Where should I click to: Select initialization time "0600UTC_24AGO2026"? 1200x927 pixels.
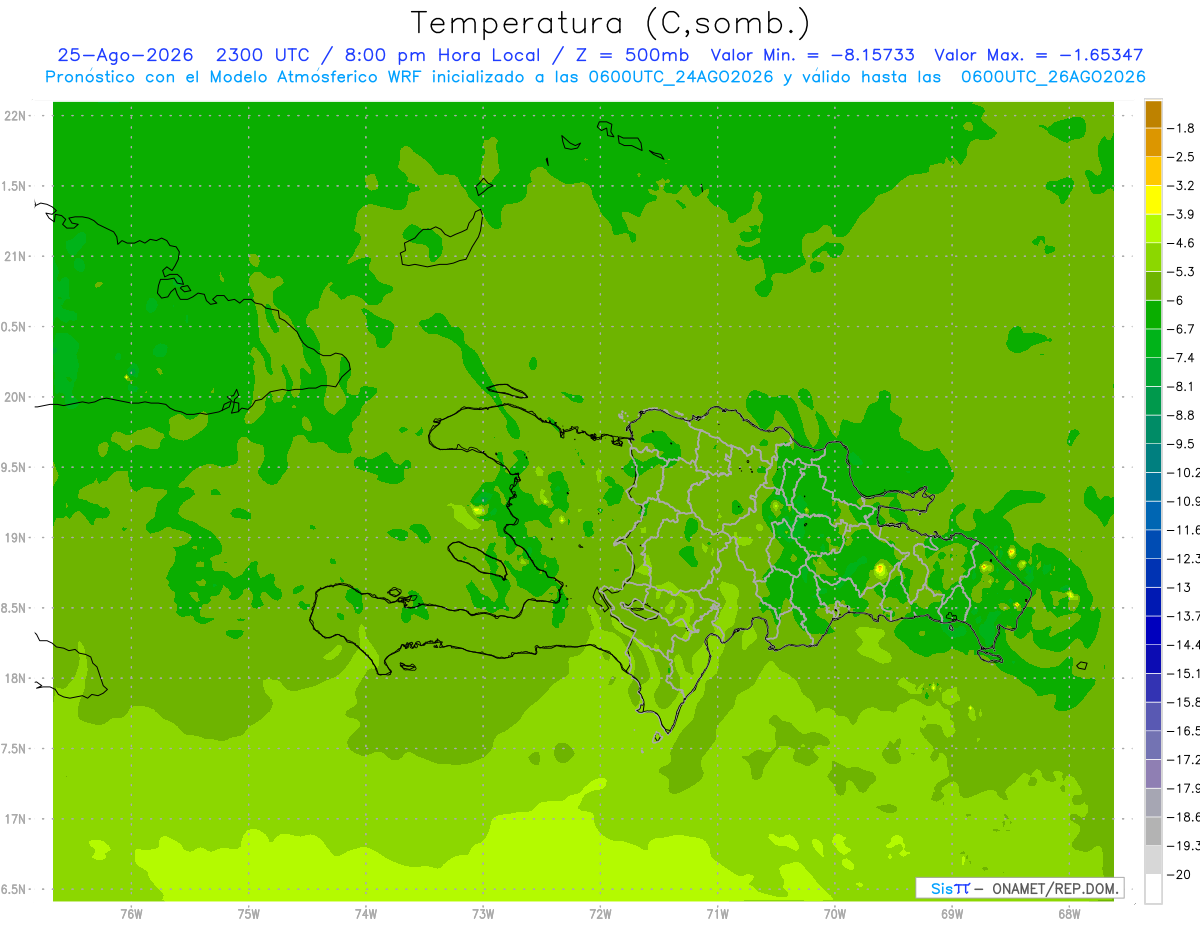680,77
